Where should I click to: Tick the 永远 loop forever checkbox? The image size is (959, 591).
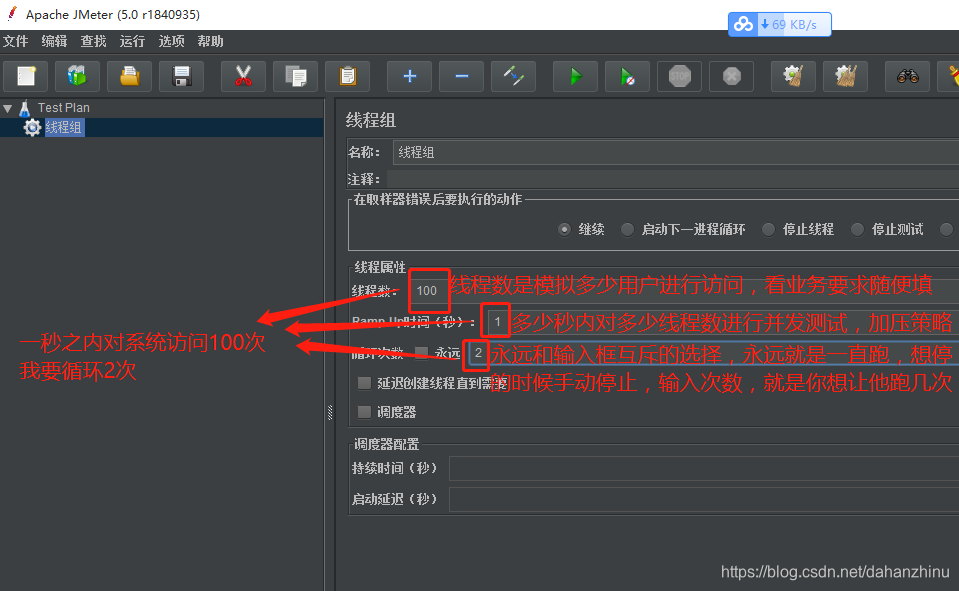(421, 352)
